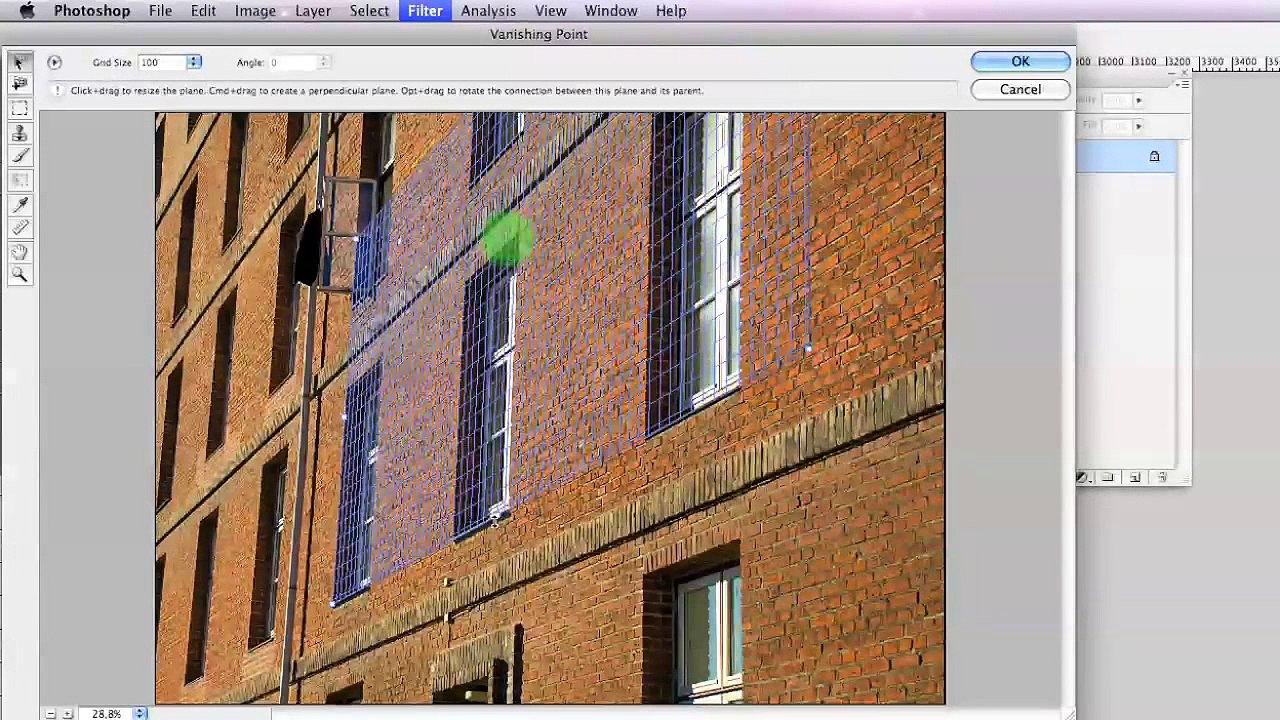
Task: Click the zoom in plus button
Action: [68, 713]
